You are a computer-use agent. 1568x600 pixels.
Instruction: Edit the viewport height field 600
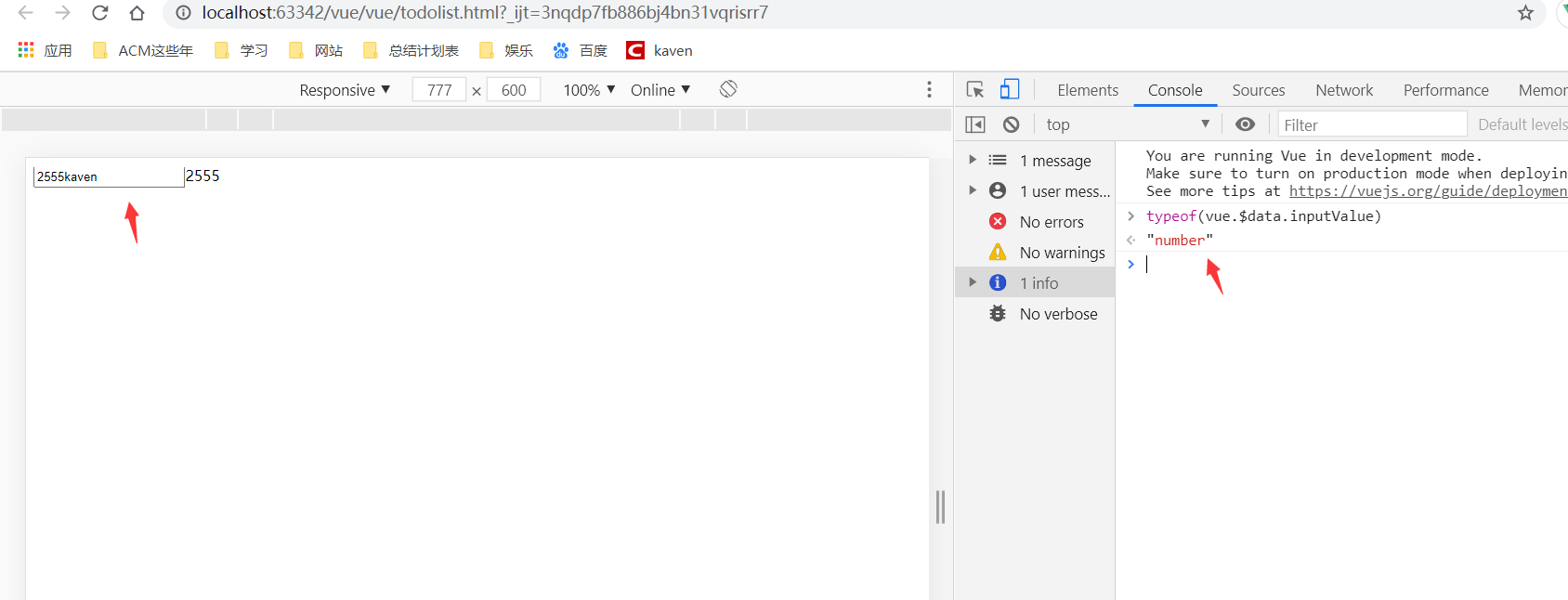(514, 90)
